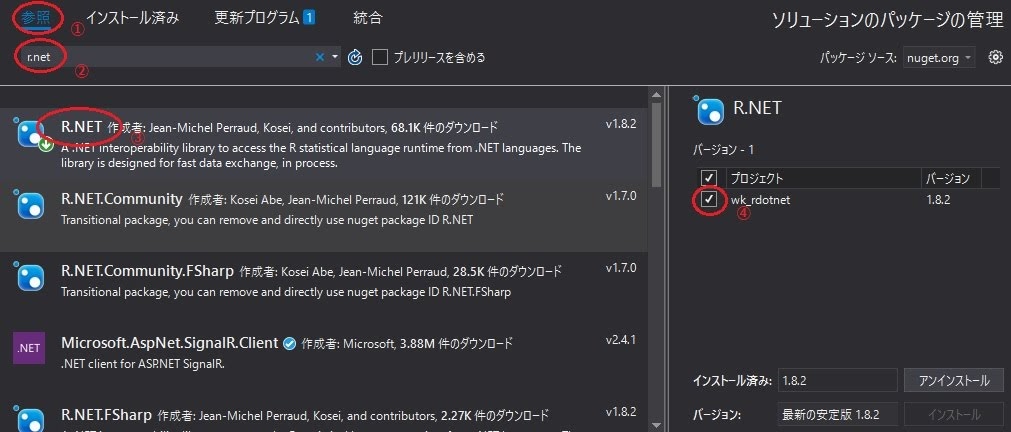Select the wk_rdotnet project row name
The width and height of the screenshot is (1011, 432).
click(760, 200)
